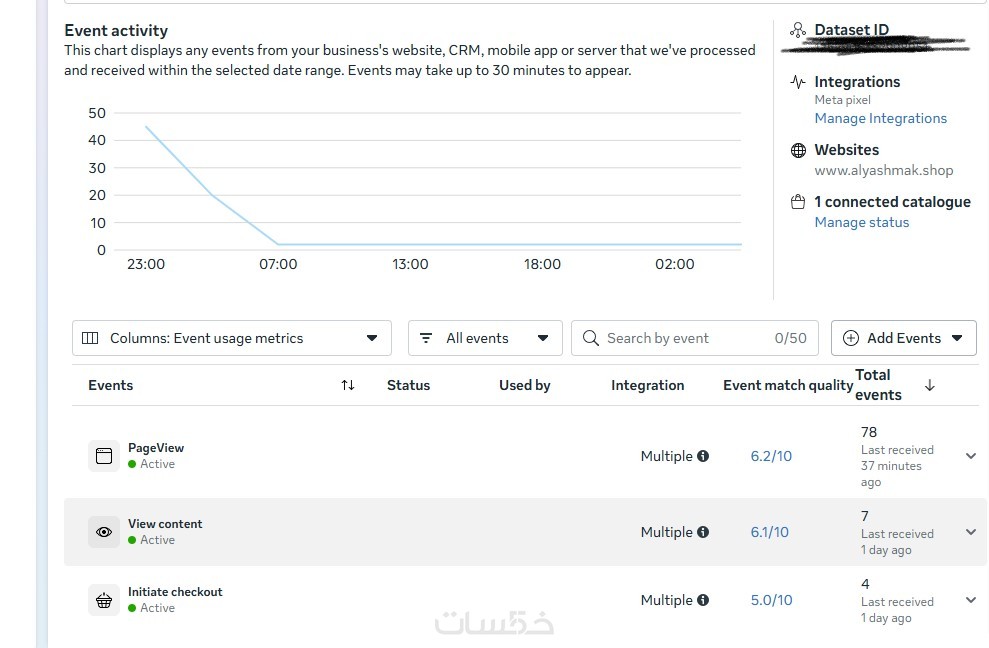The width and height of the screenshot is (989, 648).
Task: Open the Add Events dropdown button
Action: coord(903,338)
